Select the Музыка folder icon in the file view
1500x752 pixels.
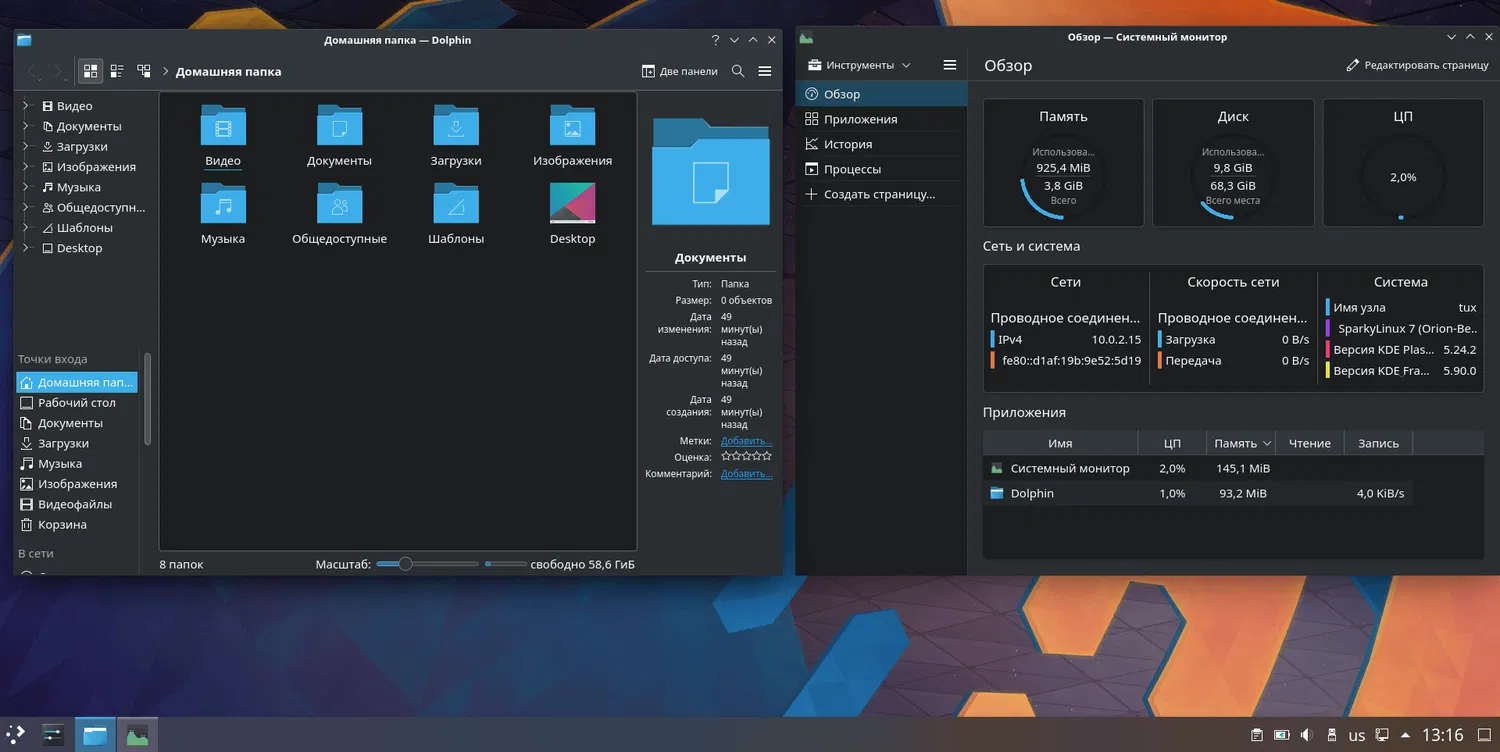click(223, 204)
